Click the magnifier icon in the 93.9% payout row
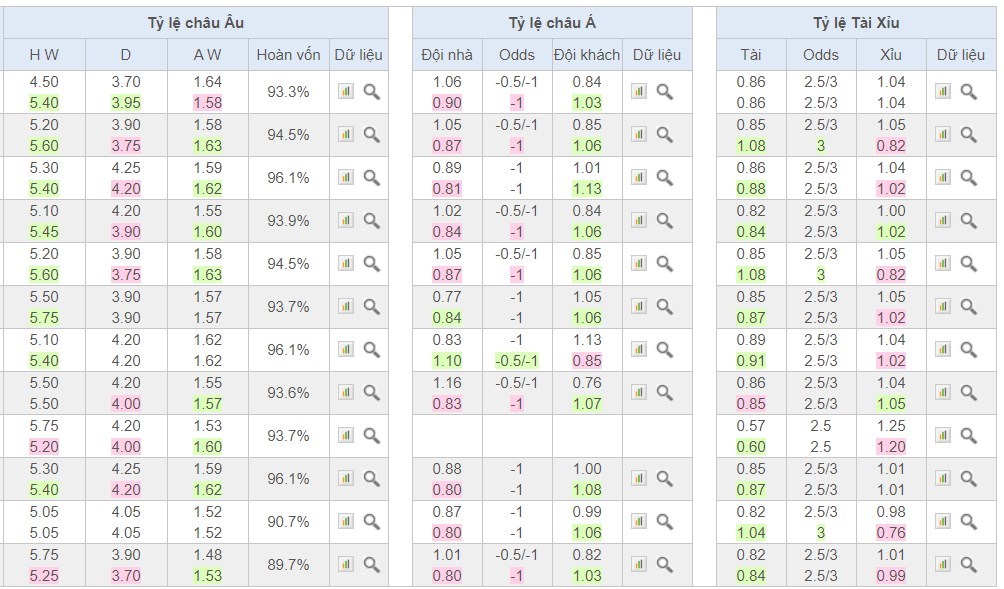 [x=371, y=221]
